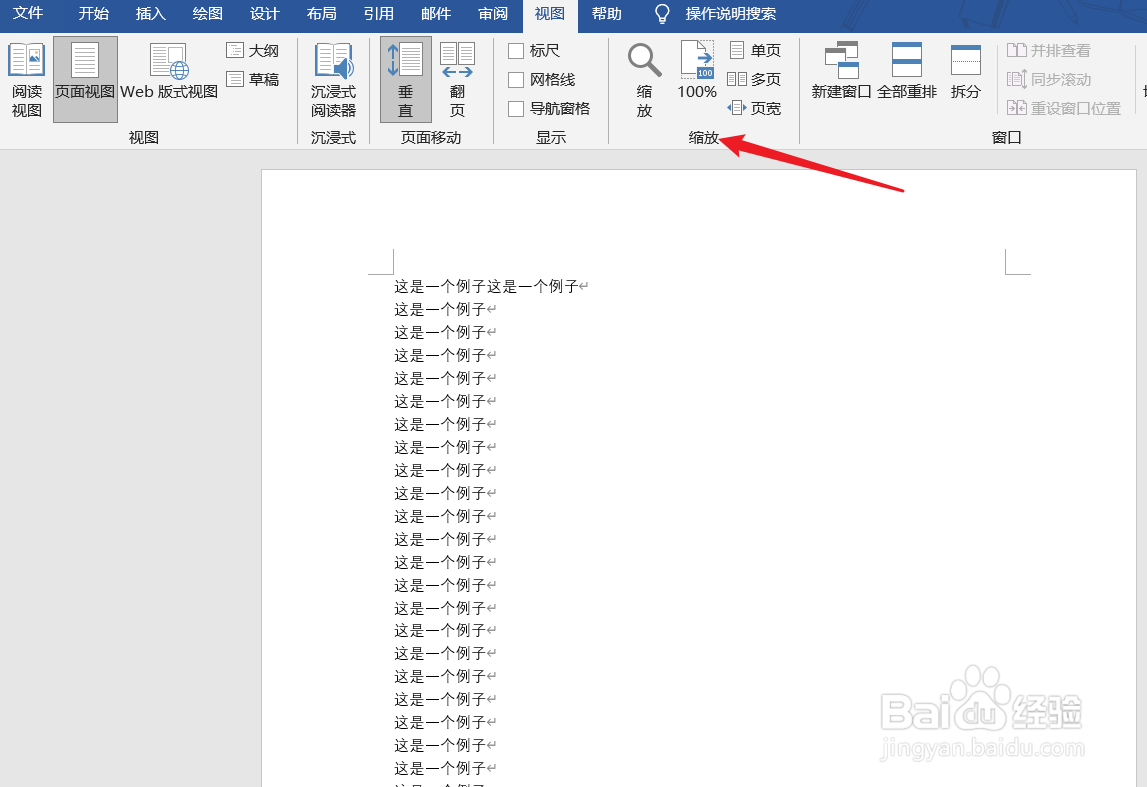Select 垂直 vertical page movement
The height and width of the screenshot is (787, 1147).
tap(405, 80)
